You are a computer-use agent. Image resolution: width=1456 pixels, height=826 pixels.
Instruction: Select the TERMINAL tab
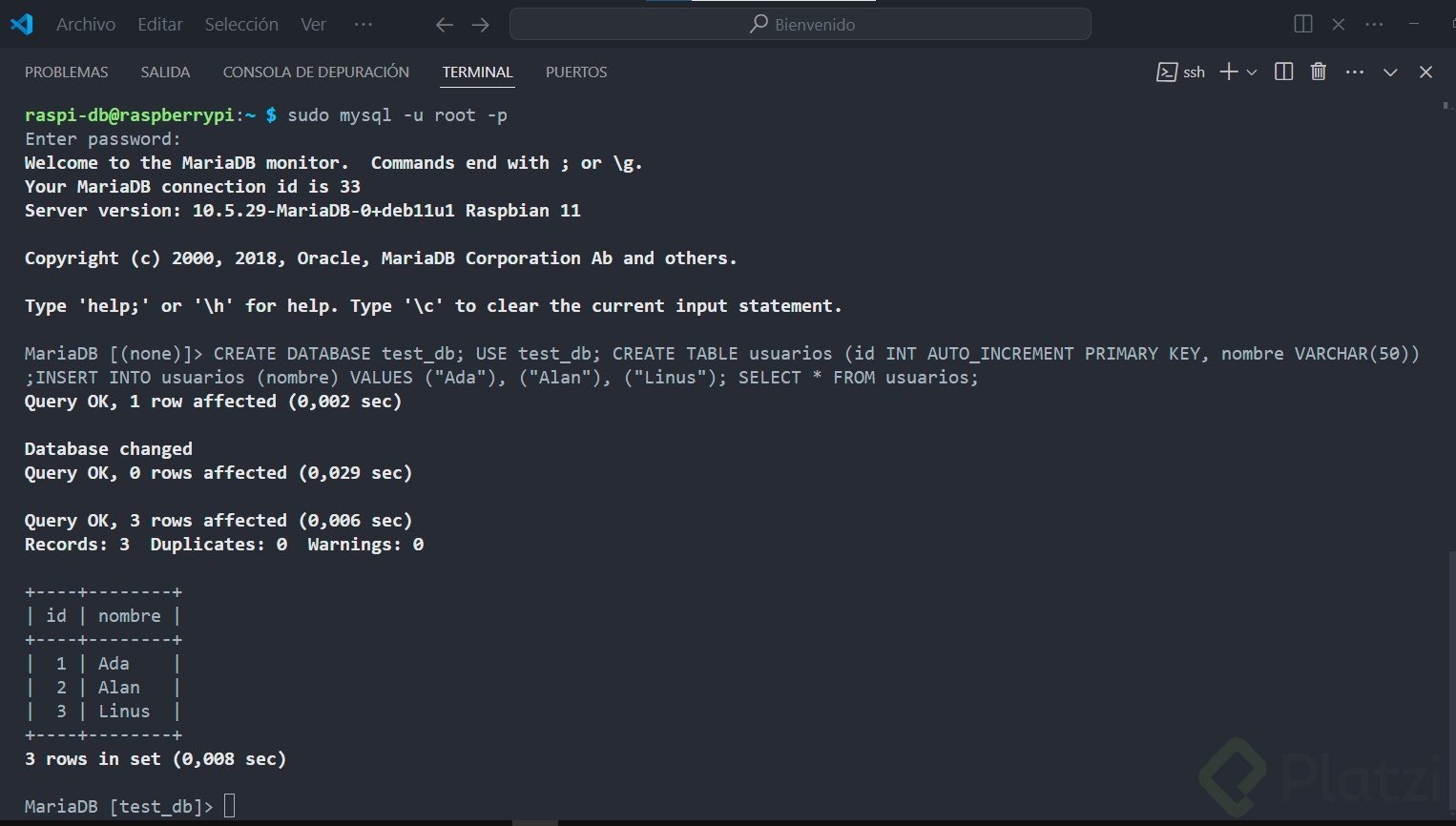click(478, 72)
